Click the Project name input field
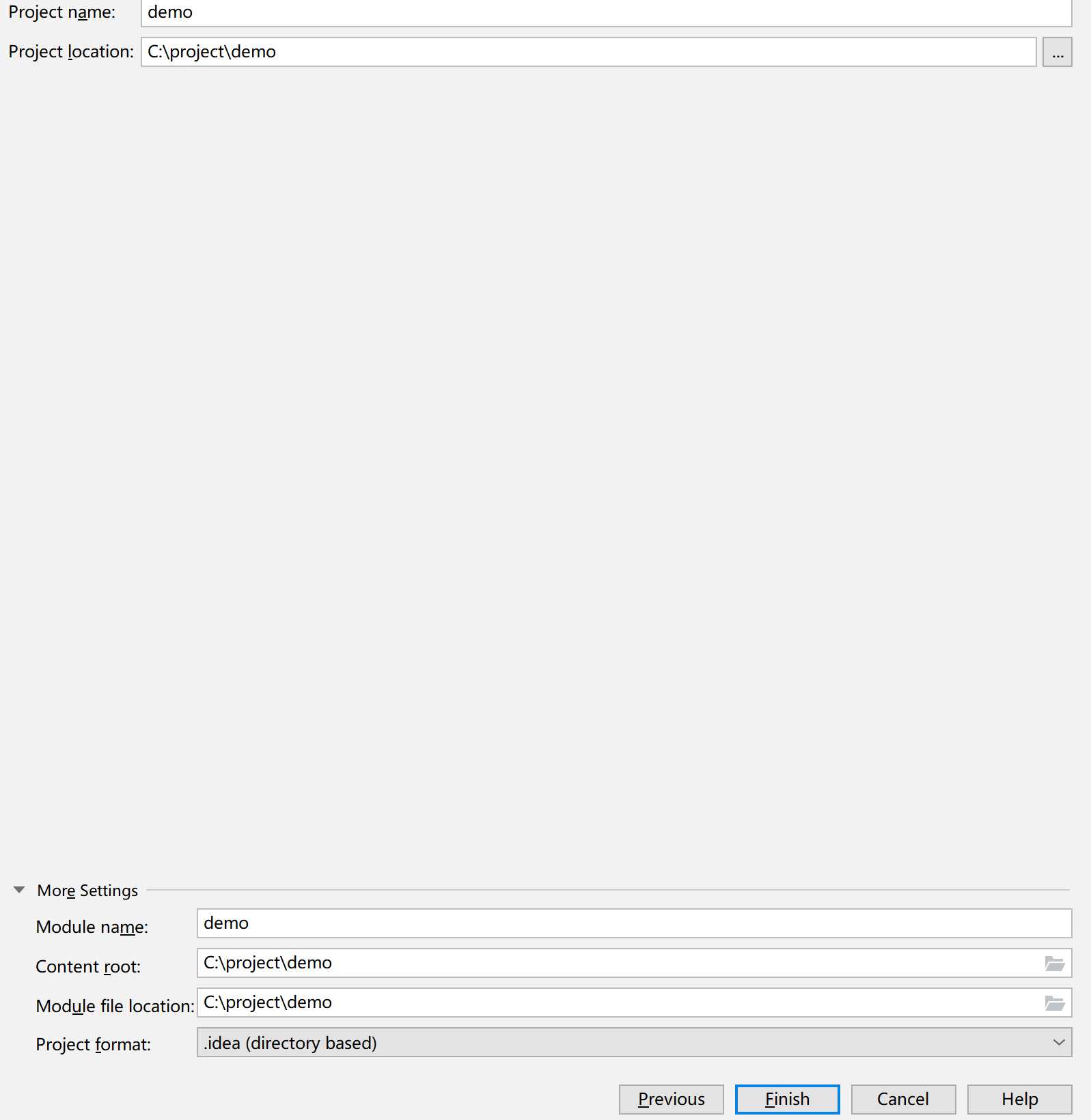1091x1120 pixels. 606,12
